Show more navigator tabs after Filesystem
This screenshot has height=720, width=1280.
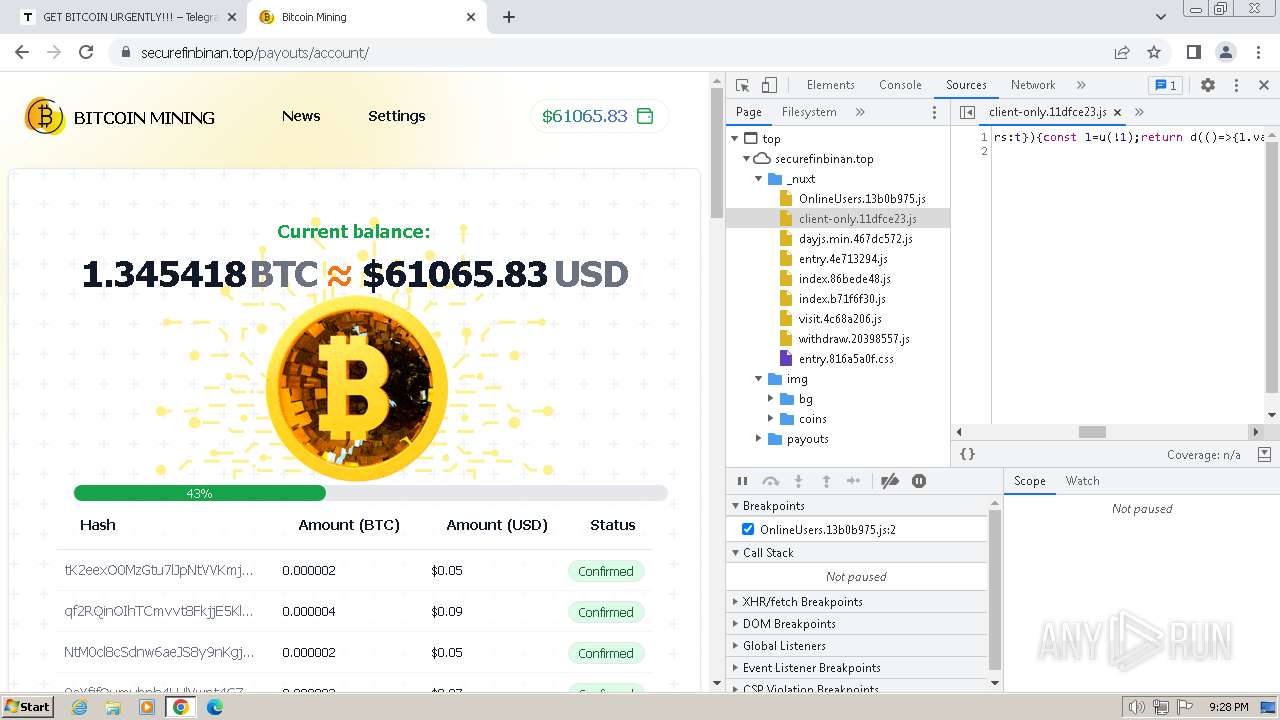click(x=860, y=112)
